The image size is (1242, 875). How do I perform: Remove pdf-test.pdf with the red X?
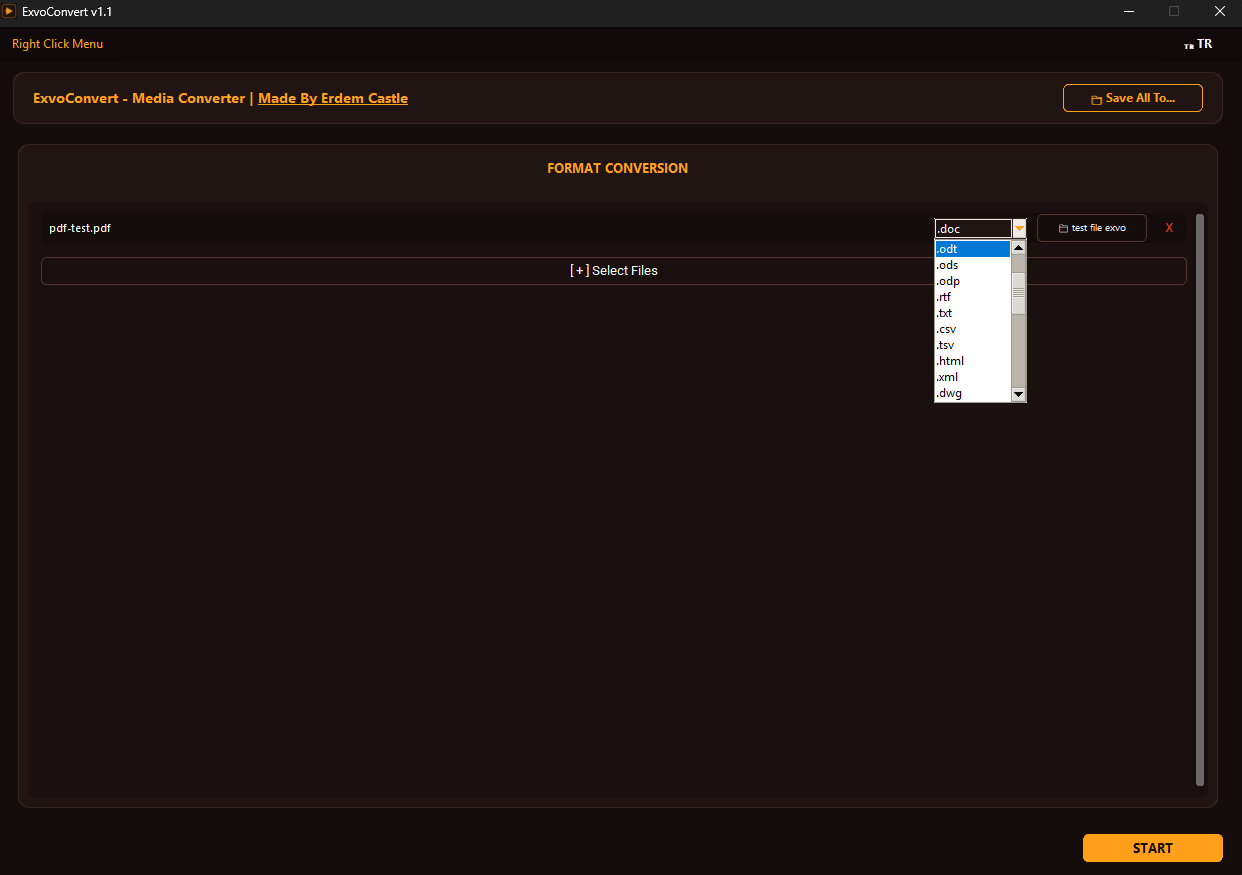pos(1169,228)
